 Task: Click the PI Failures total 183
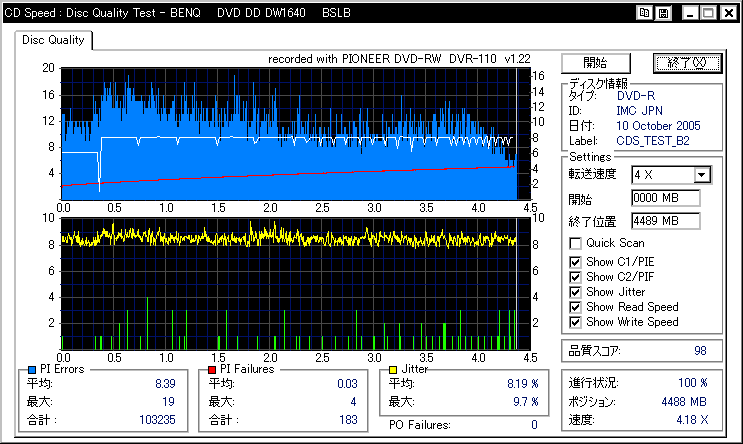(x=348, y=420)
